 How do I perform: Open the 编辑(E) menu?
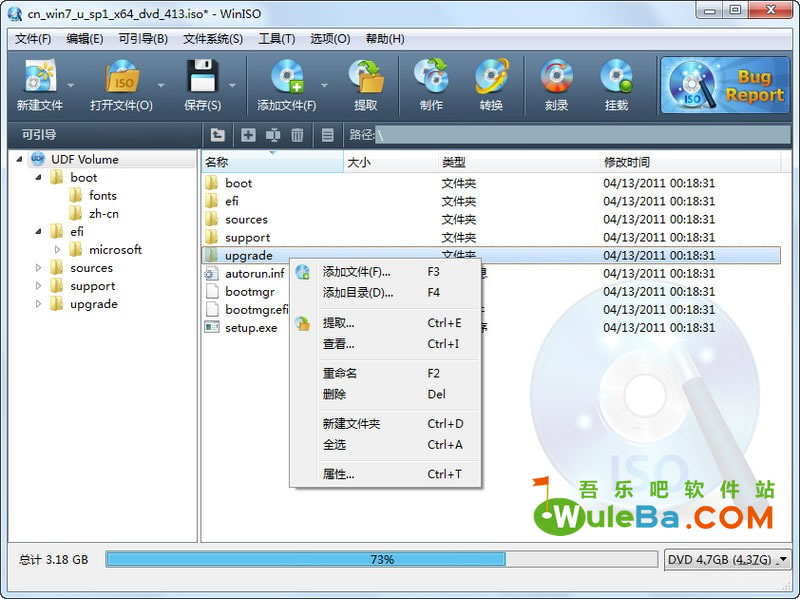[85, 39]
